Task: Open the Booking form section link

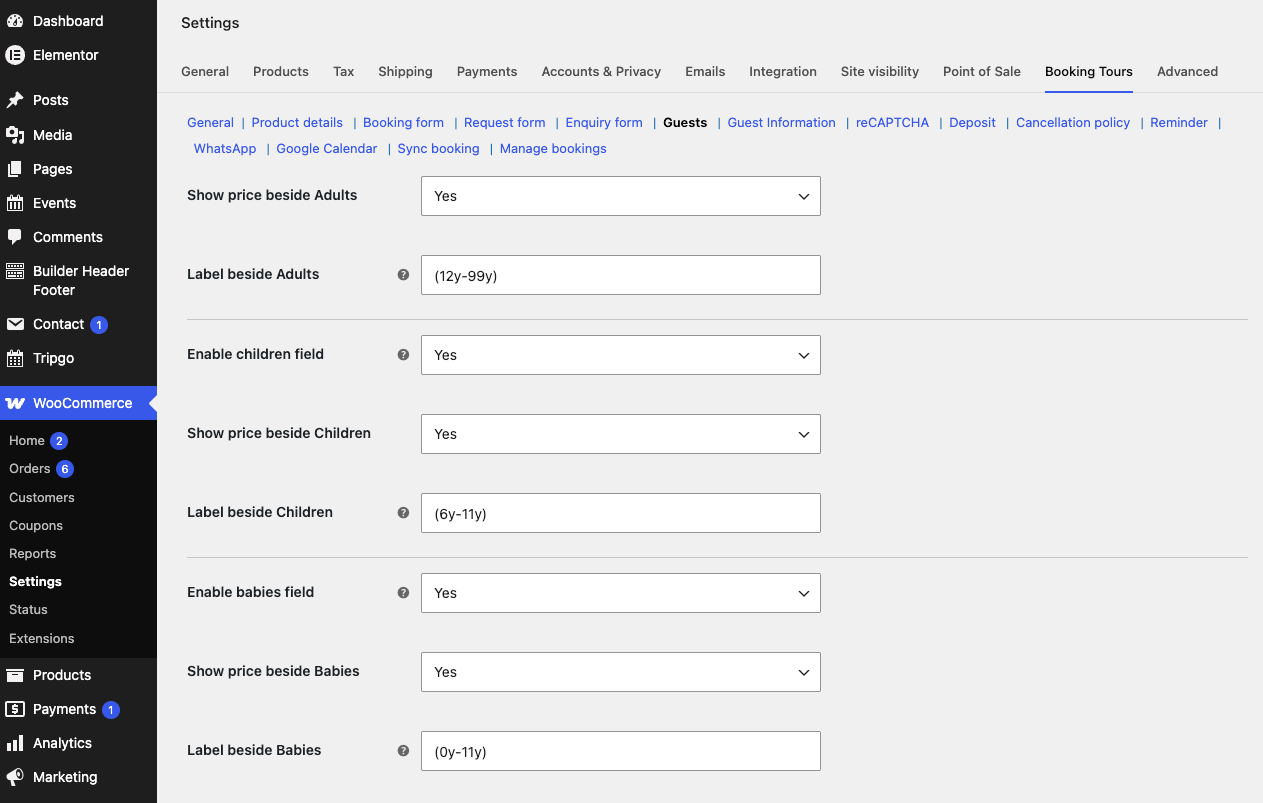Action: [x=403, y=122]
